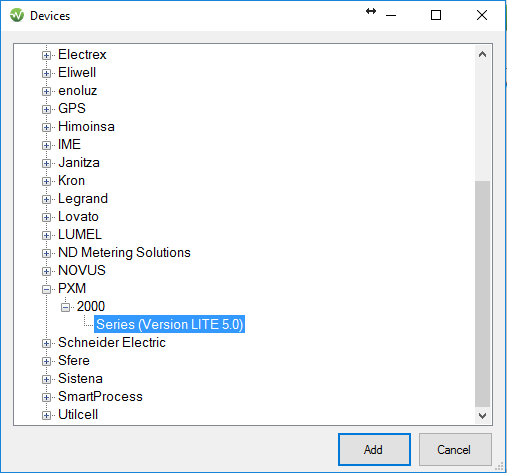
Task: Click the scrollbar up arrow
Action: [x=482, y=54]
